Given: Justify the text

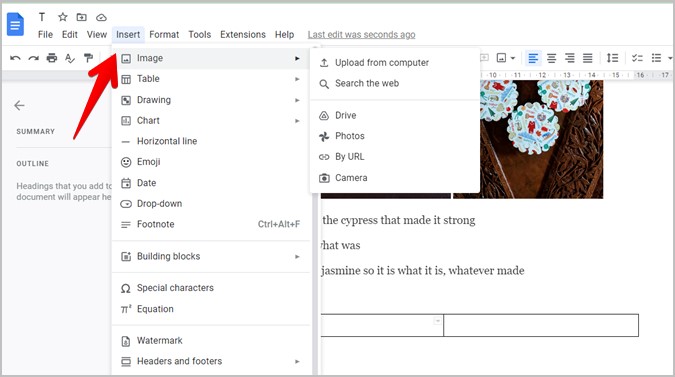Looking at the screenshot, I should pos(588,58).
